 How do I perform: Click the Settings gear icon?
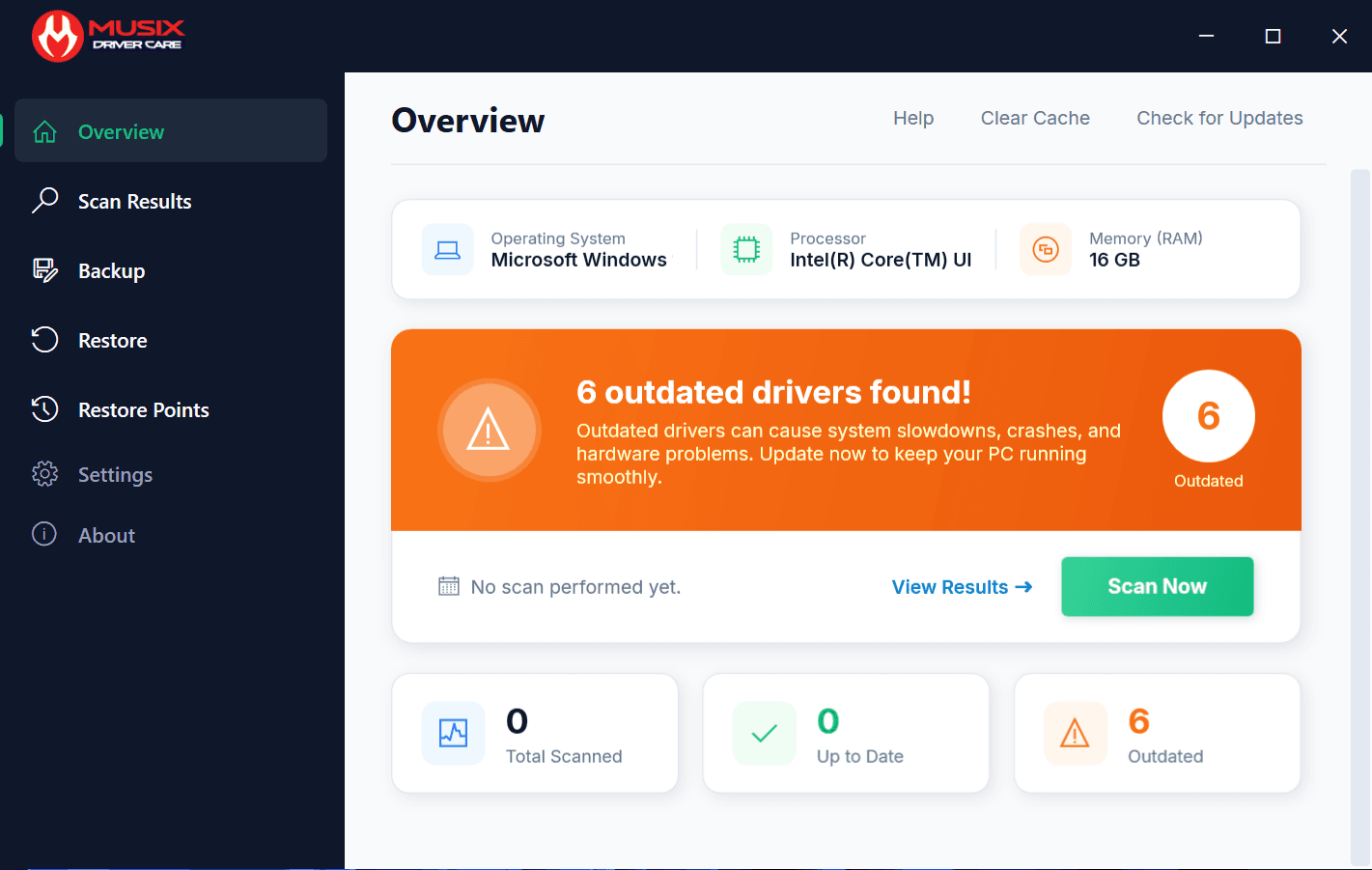44,473
